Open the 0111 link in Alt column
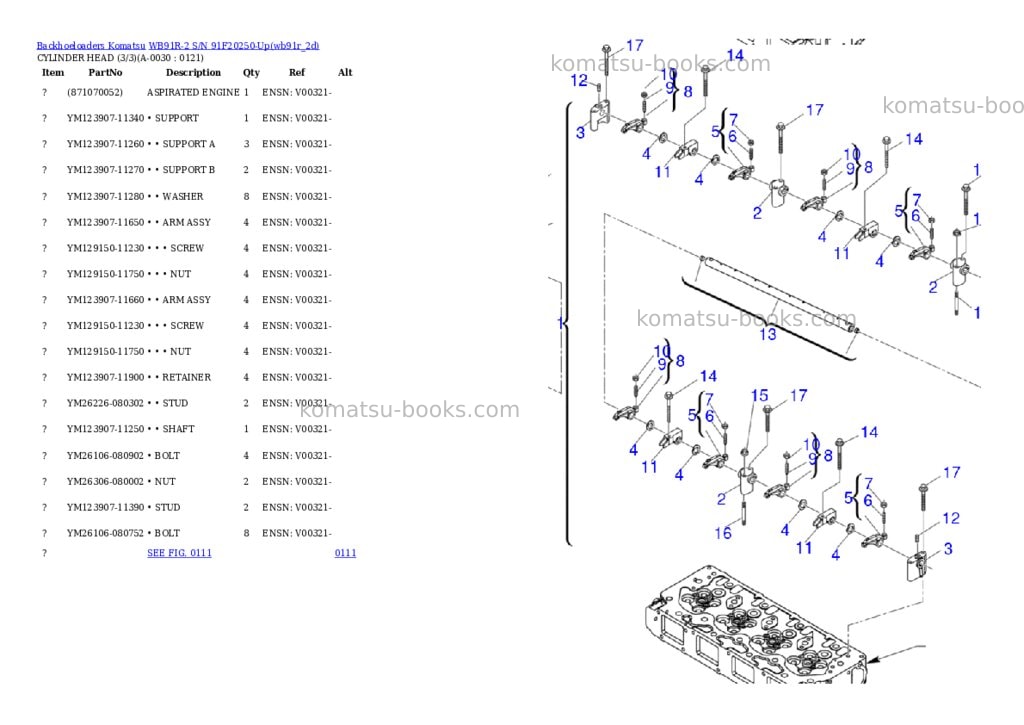1024x725 pixels. tap(345, 553)
